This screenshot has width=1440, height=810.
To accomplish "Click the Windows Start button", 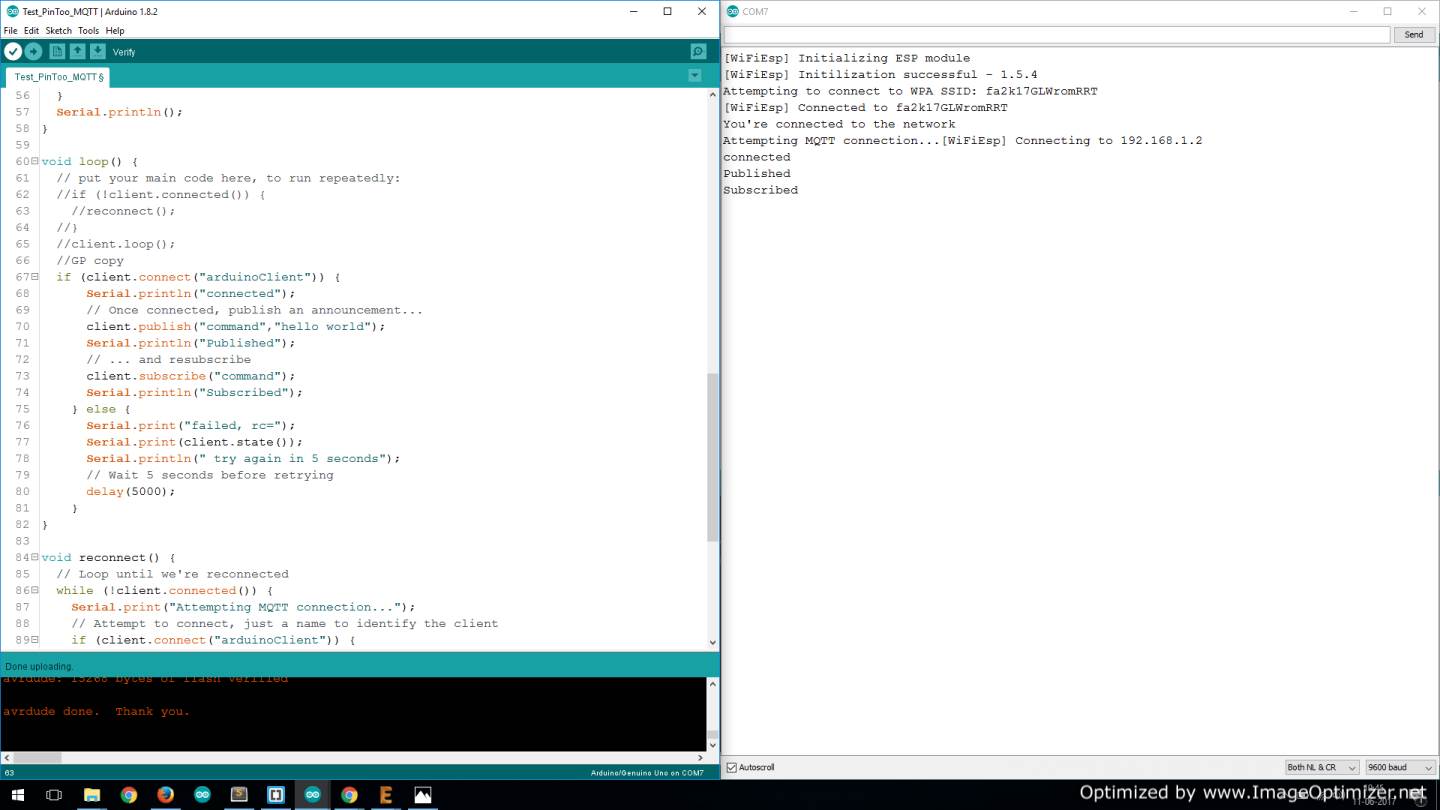I will [18, 795].
